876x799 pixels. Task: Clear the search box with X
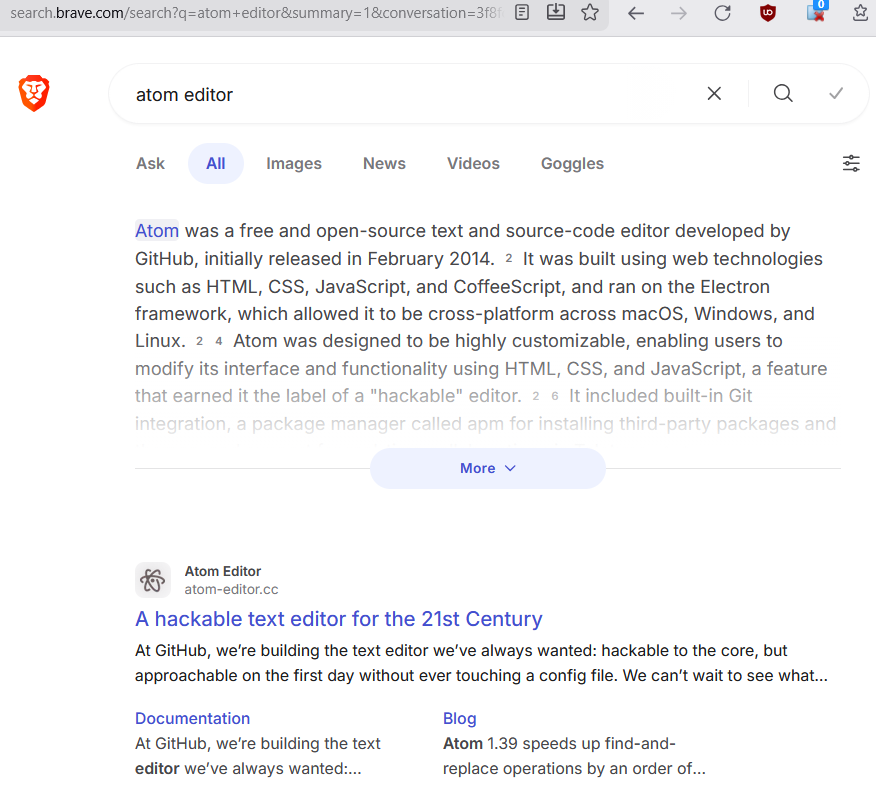coord(714,93)
